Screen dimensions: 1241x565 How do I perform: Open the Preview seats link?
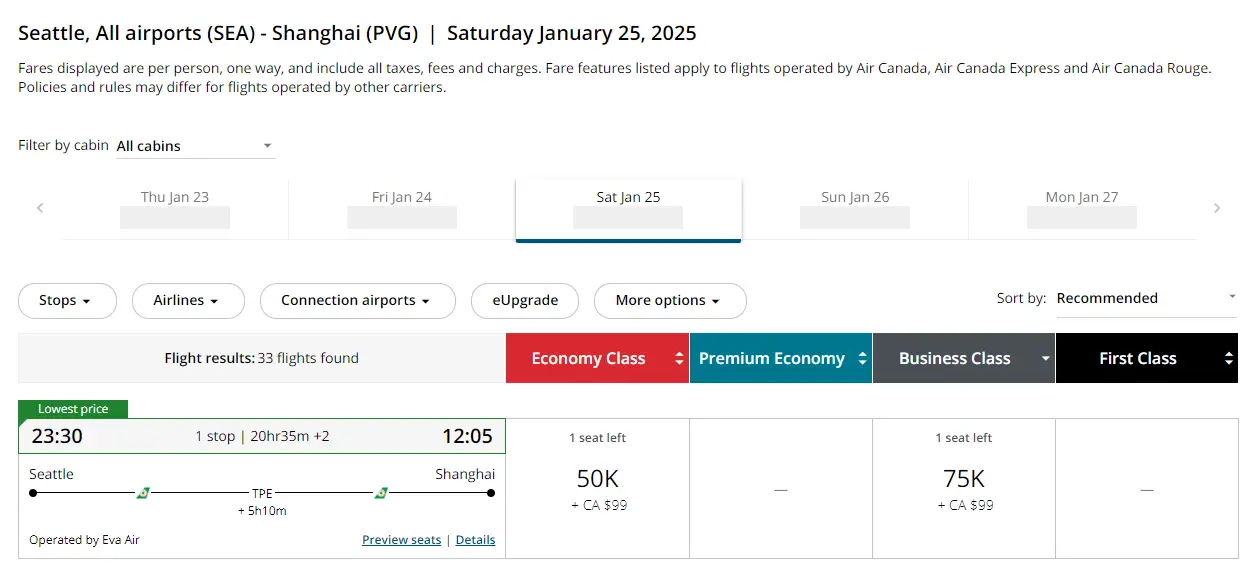(x=401, y=540)
